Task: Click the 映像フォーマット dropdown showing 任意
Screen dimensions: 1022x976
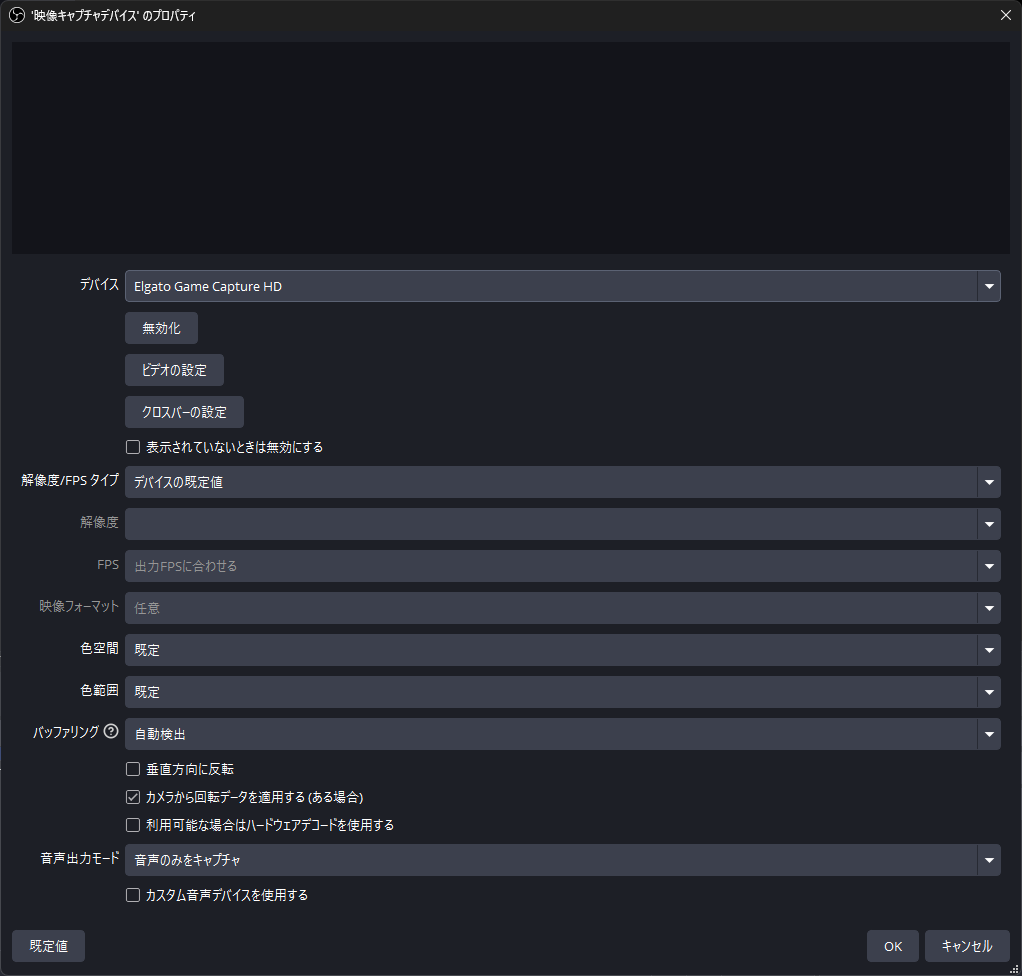Action: 562,608
